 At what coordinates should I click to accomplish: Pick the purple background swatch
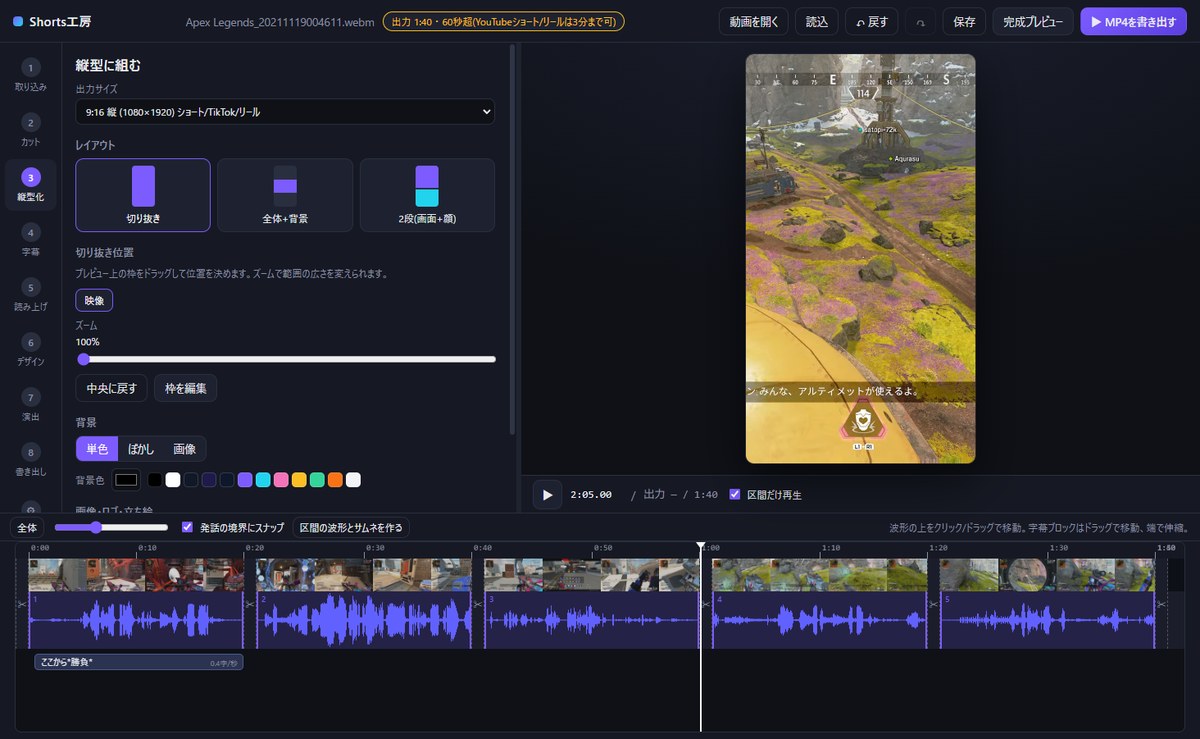[x=245, y=480]
